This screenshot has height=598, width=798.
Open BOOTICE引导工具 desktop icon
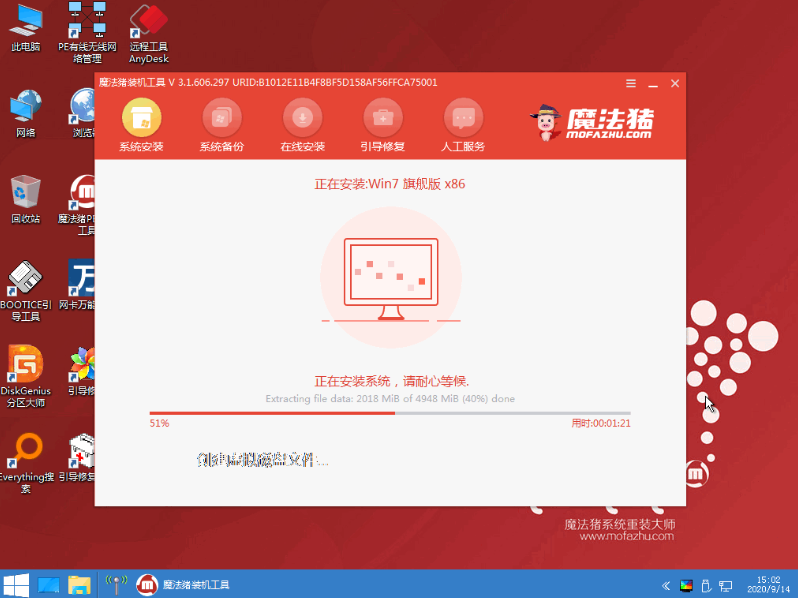tap(25, 291)
